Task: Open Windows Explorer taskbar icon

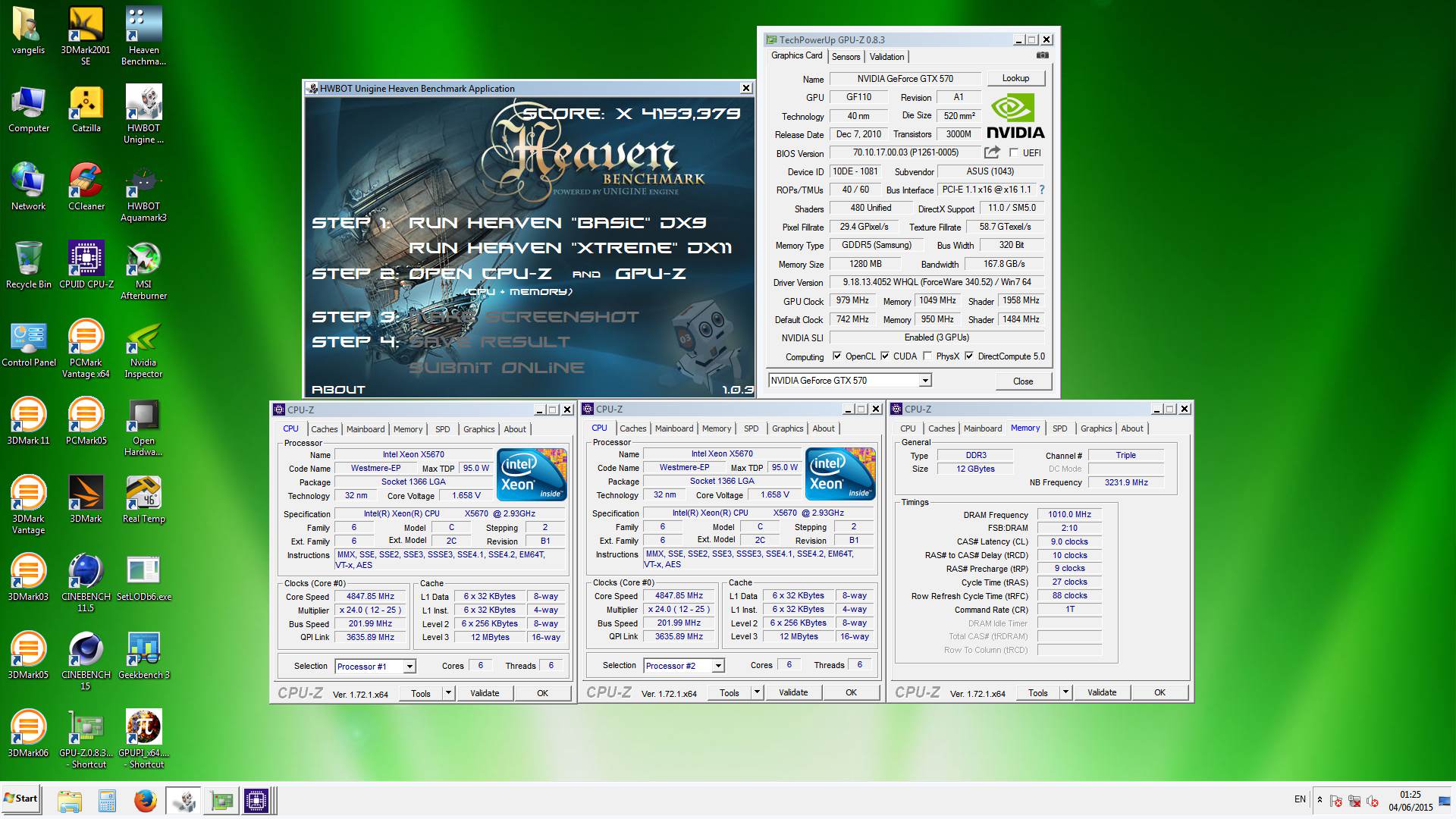Action: 69,800
